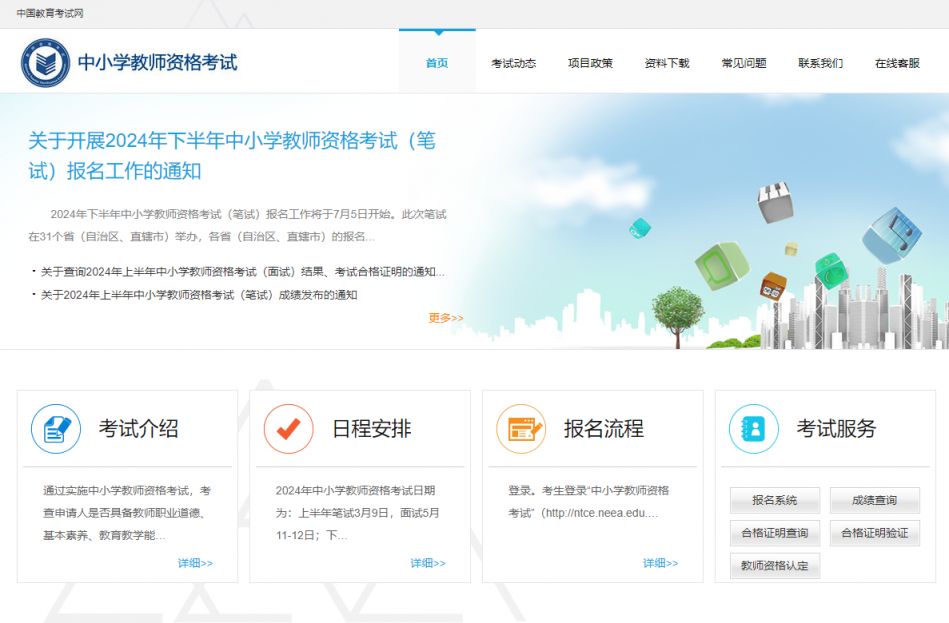The height and width of the screenshot is (623, 949).
Task: Click 考试介绍 description text 通过实施中小学教师资格考试
Action: (127, 513)
